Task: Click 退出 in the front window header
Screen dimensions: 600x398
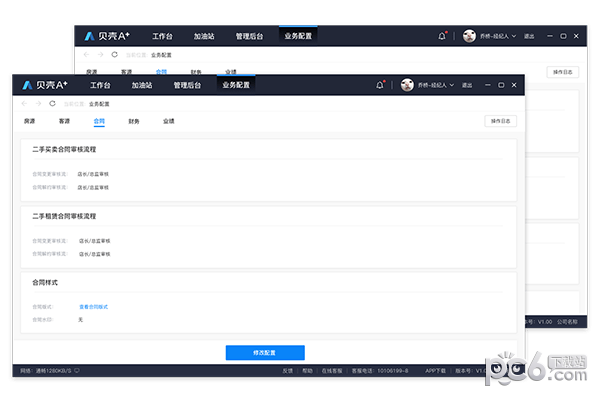Action: click(467, 85)
